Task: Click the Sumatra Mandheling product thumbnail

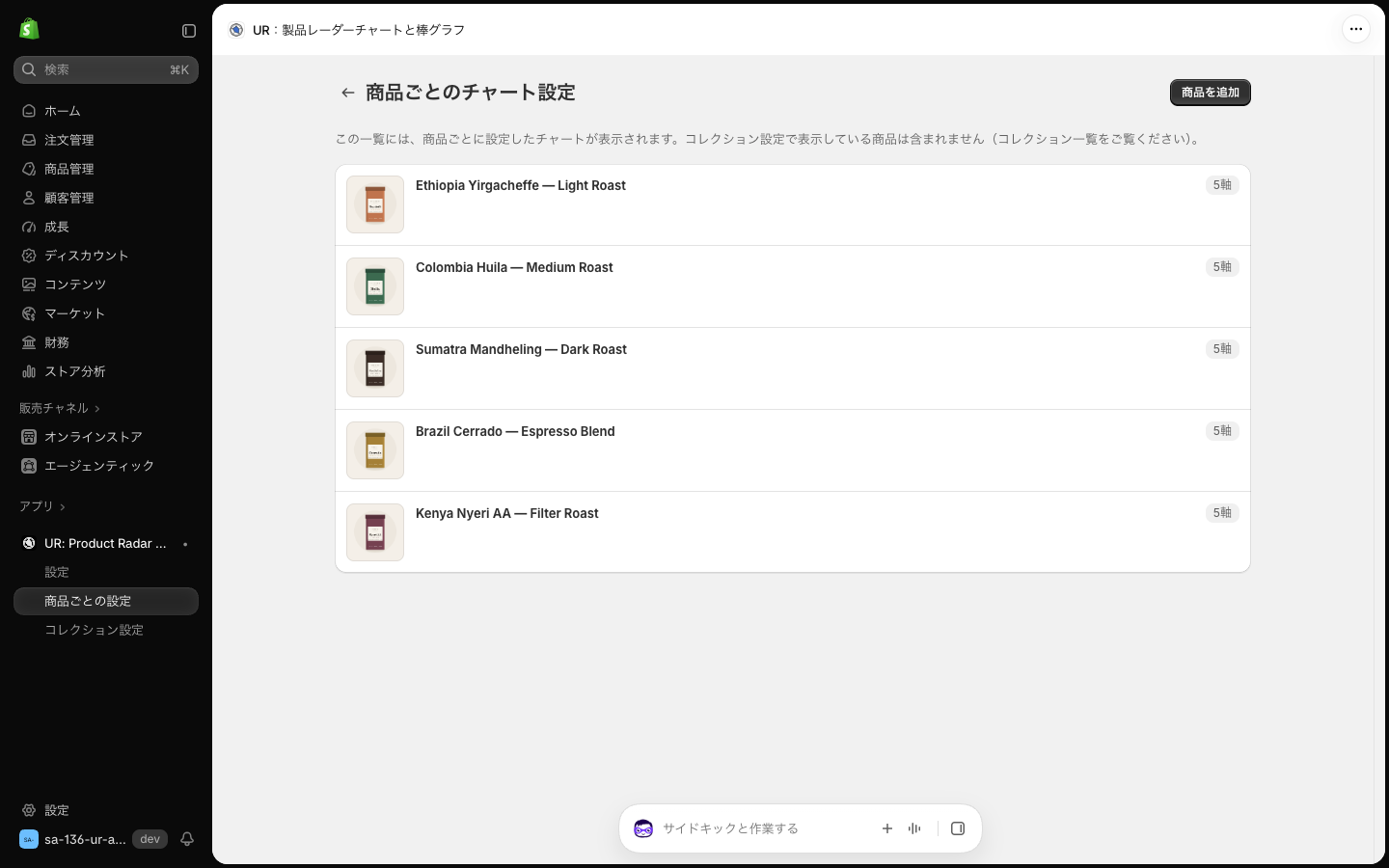Action: point(375,368)
